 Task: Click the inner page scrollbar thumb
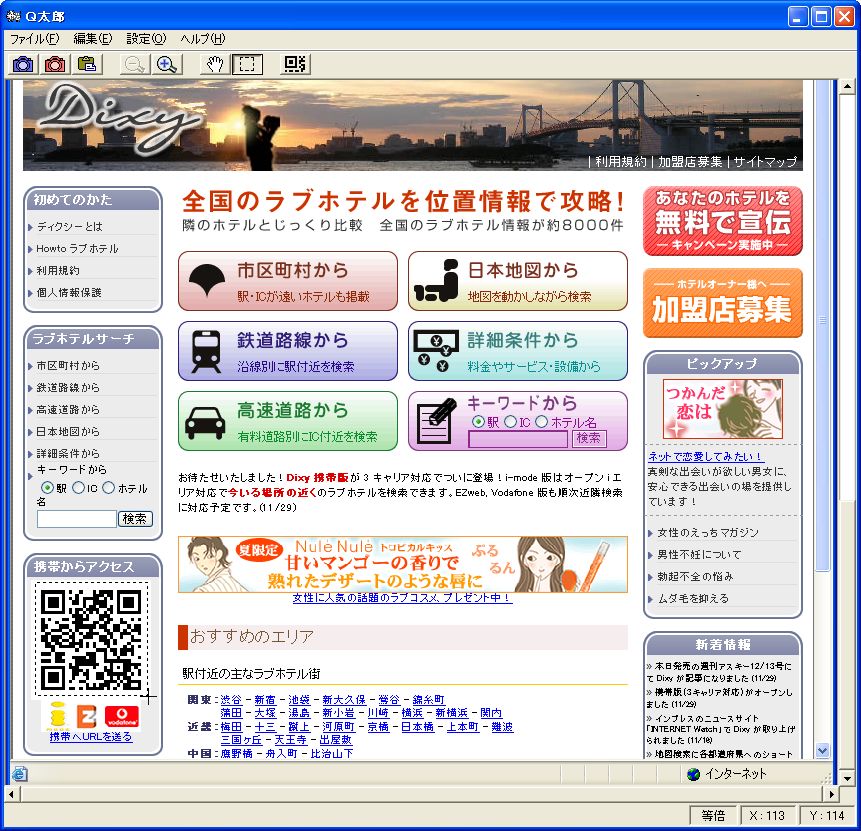point(822,325)
